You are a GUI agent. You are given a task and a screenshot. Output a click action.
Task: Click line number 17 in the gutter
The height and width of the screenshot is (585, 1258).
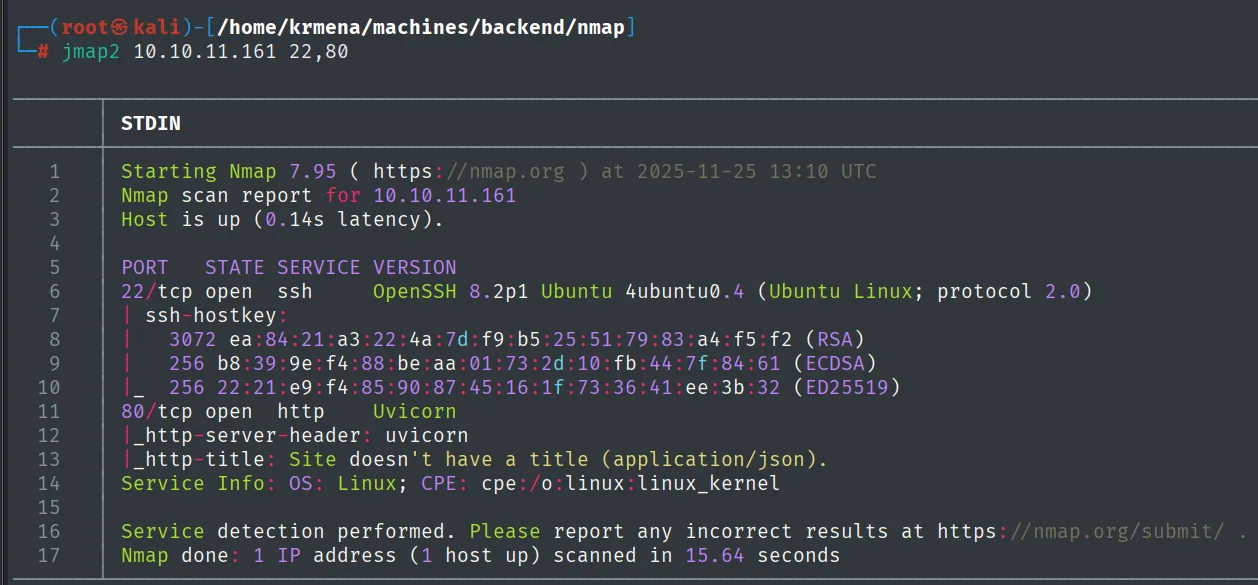(x=48, y=555)
